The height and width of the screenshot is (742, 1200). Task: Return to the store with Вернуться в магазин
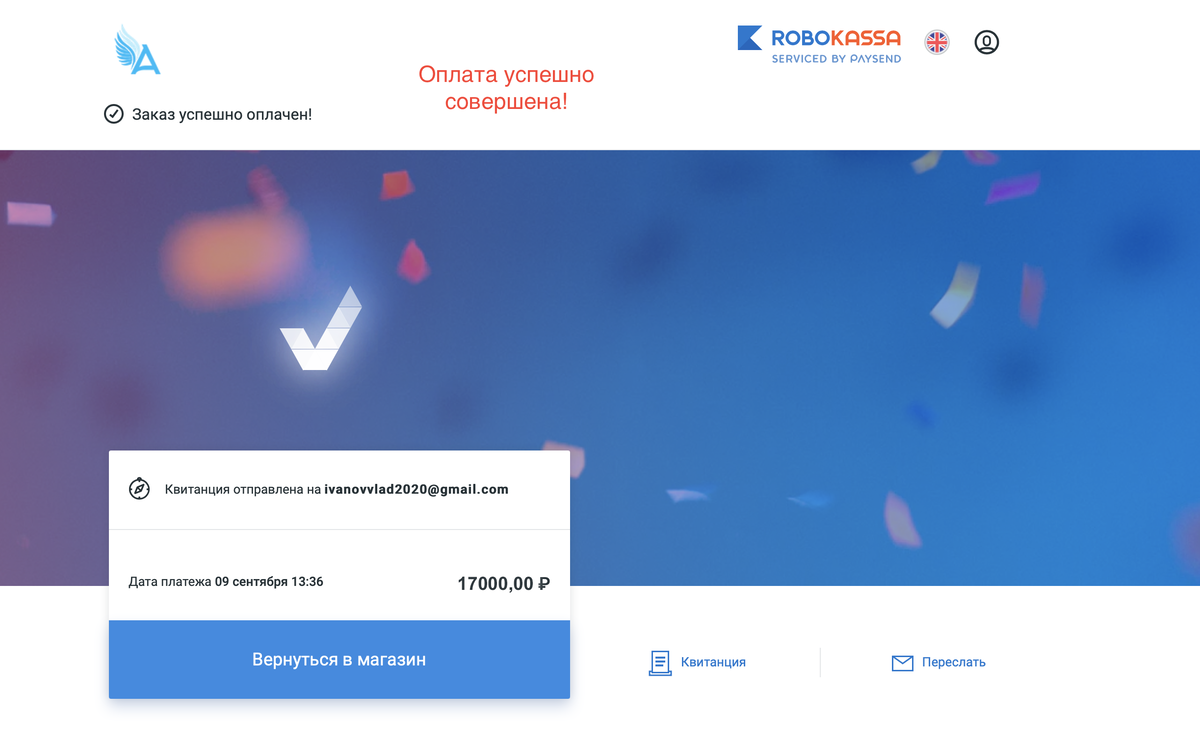[x=339, y=660]
